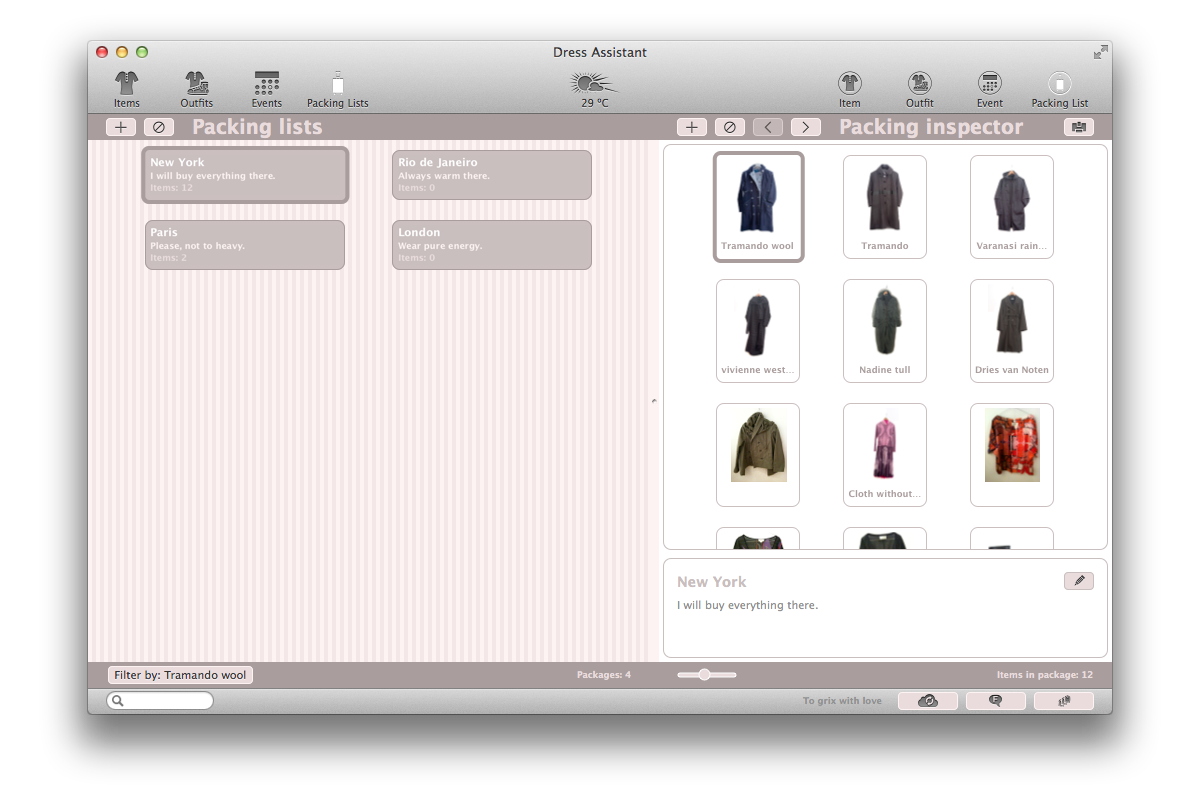Adjust the thumbnail size slider
The height and width of the screenshot is (800, 1200).
706,674
